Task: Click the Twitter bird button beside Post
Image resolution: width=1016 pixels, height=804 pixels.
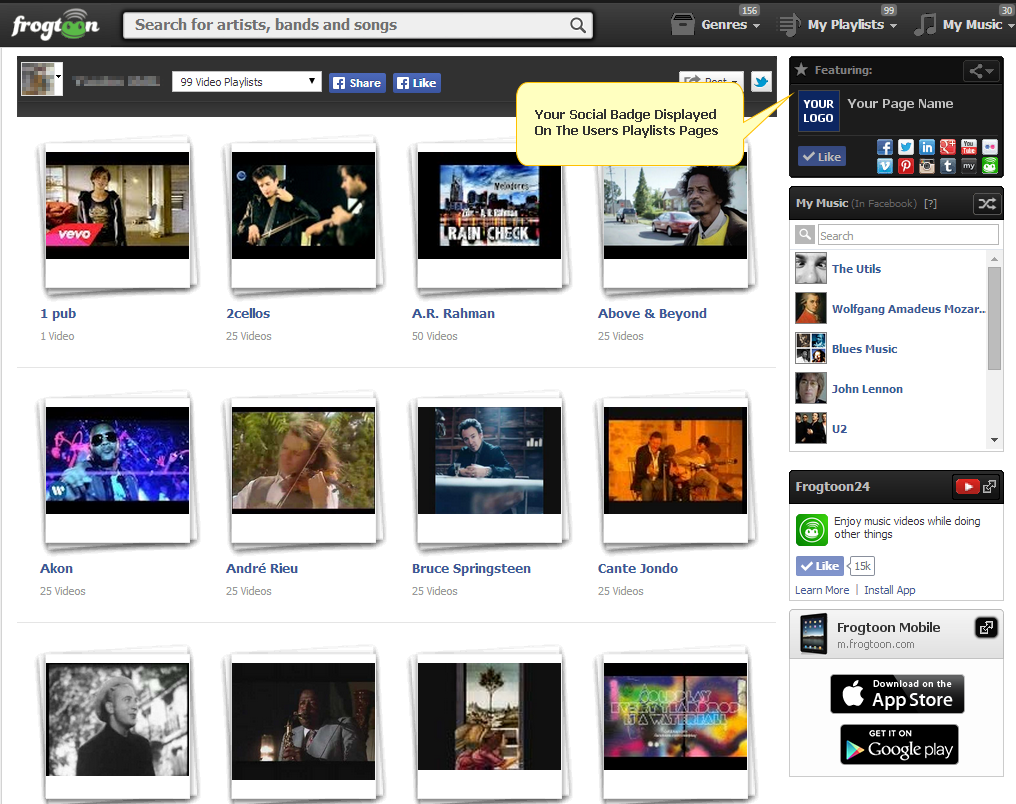Action: [761, 83]
